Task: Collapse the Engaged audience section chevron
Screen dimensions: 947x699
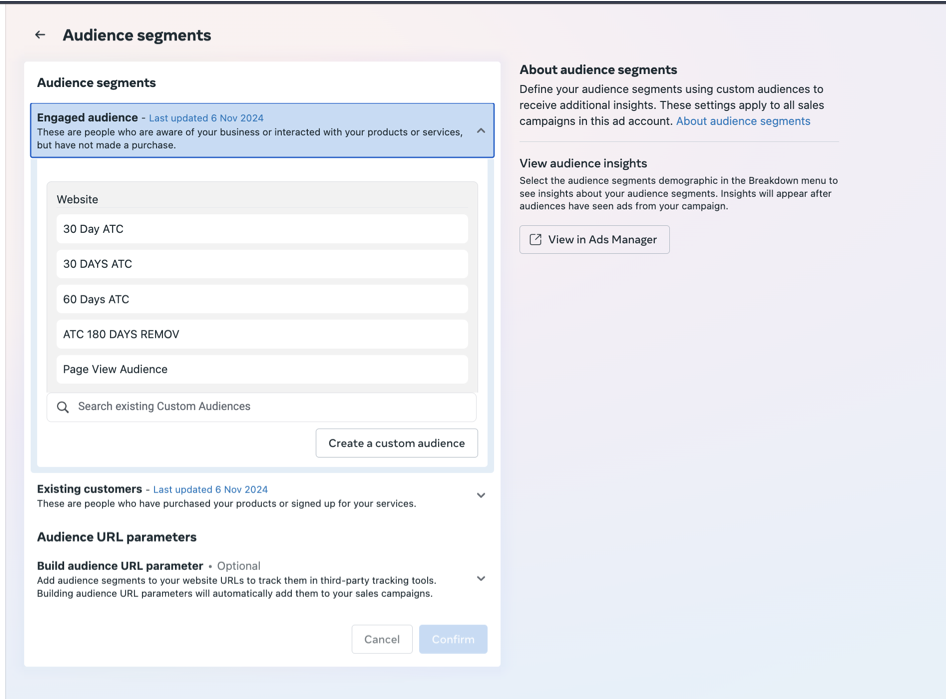Action: click(x=481, y=130)
